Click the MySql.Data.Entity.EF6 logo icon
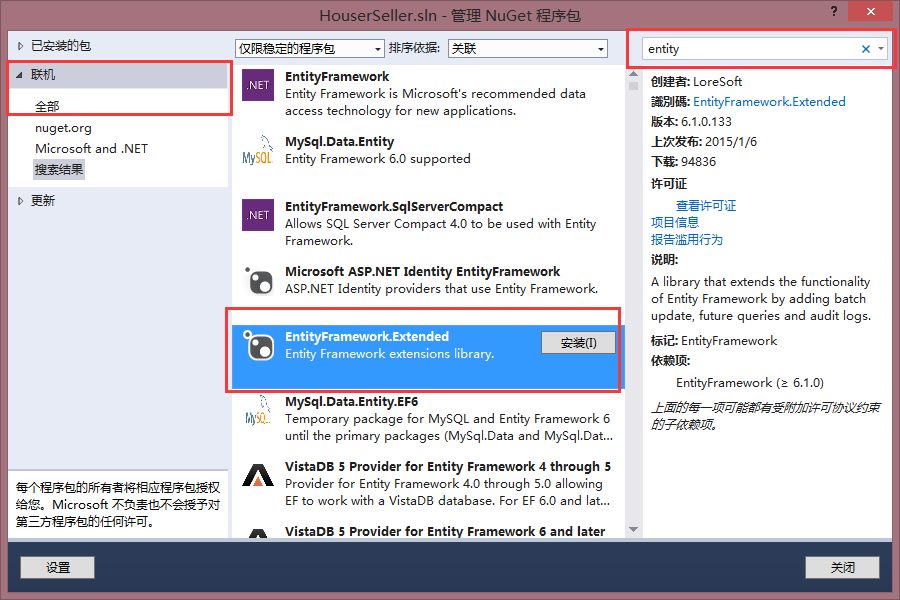The image size is (900, 600). pos(257,410)
